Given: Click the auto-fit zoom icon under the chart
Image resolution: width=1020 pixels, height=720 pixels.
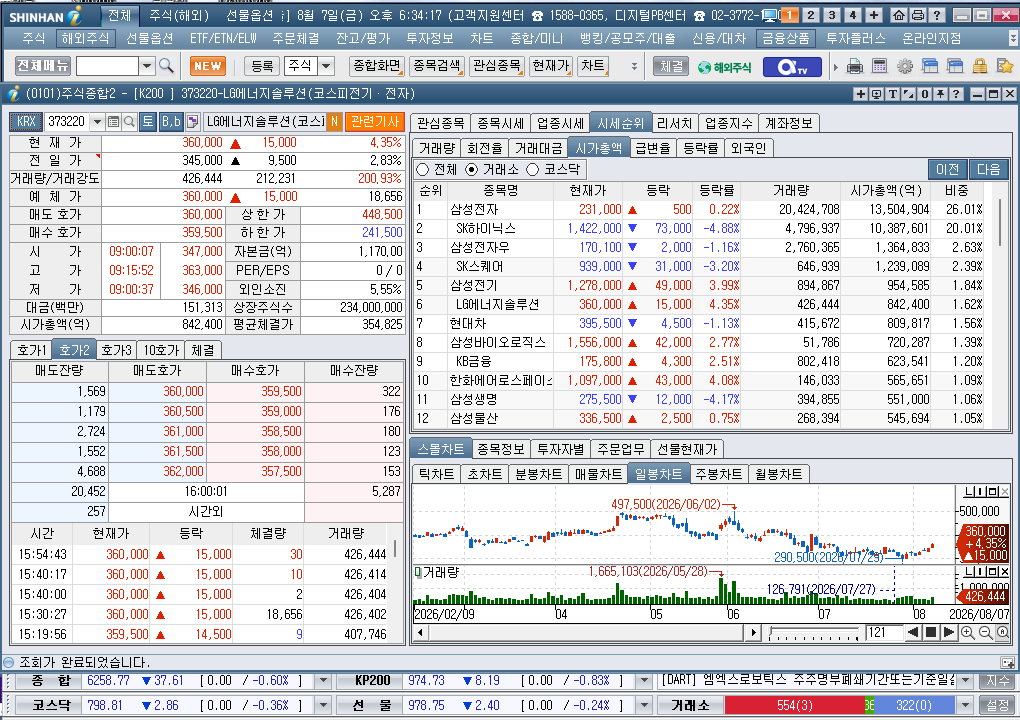Looking at the screenshot, I should [x=1003, y=632].
